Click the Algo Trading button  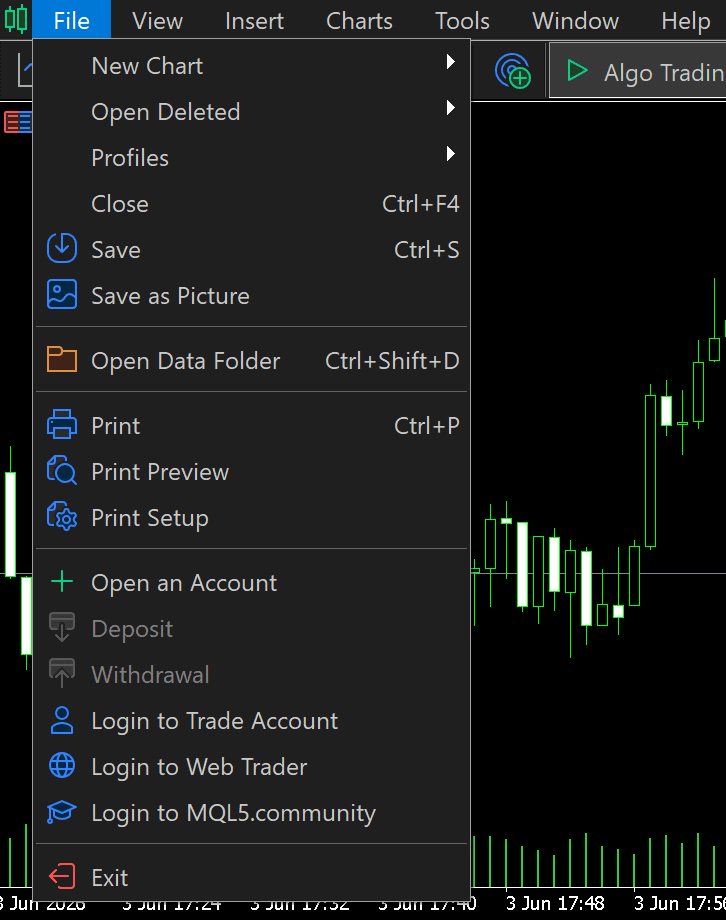638,71
